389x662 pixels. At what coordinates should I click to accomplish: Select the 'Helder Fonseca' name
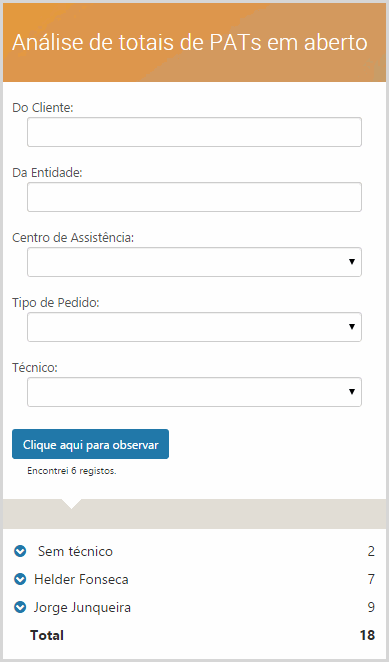pyautogui.click(x=81, y=579)
